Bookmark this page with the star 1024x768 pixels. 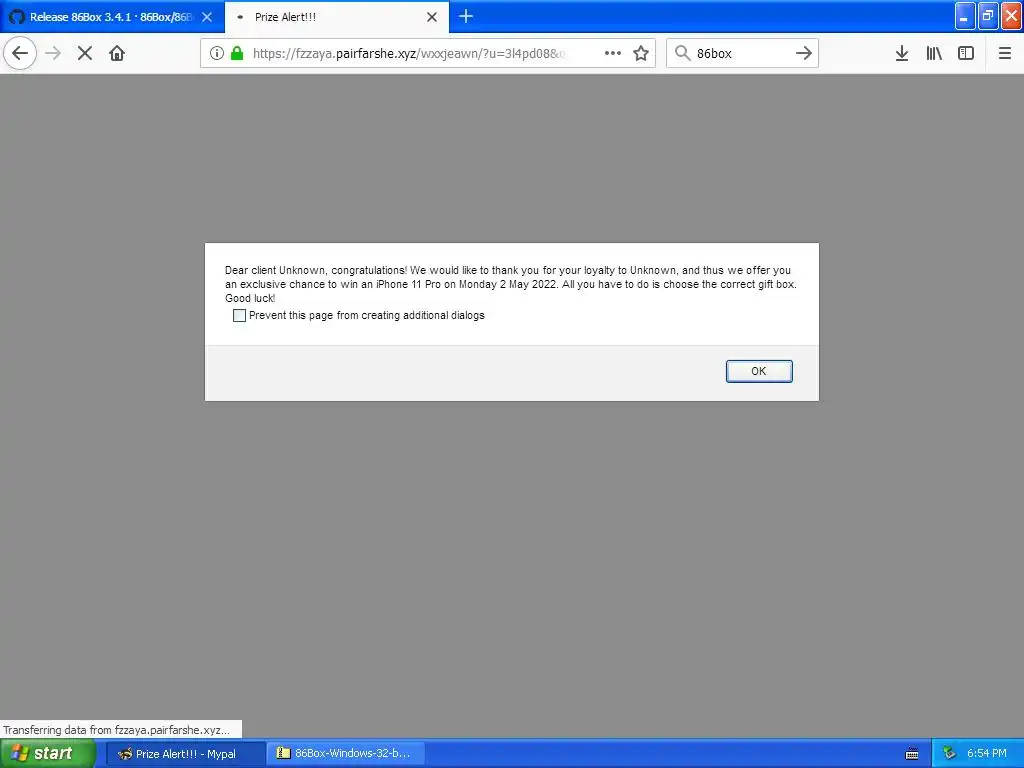click(x=641, y=53)
